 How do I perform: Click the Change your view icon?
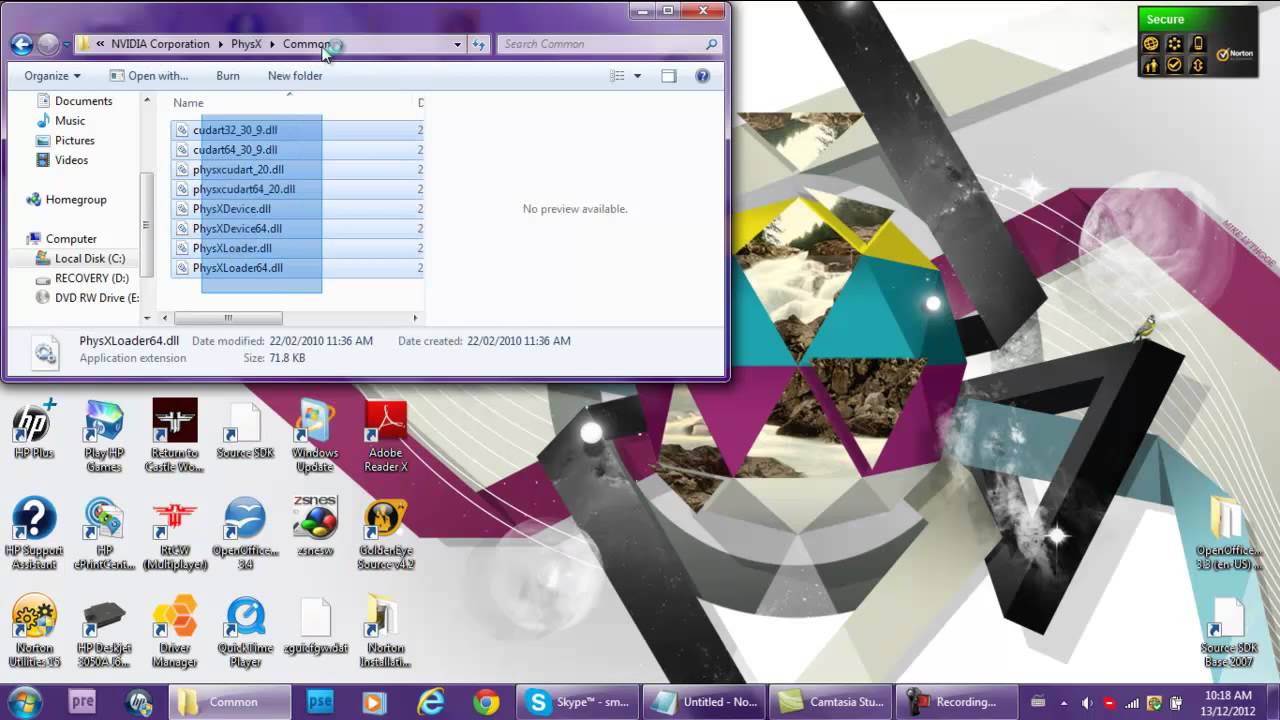coord(617,76)
